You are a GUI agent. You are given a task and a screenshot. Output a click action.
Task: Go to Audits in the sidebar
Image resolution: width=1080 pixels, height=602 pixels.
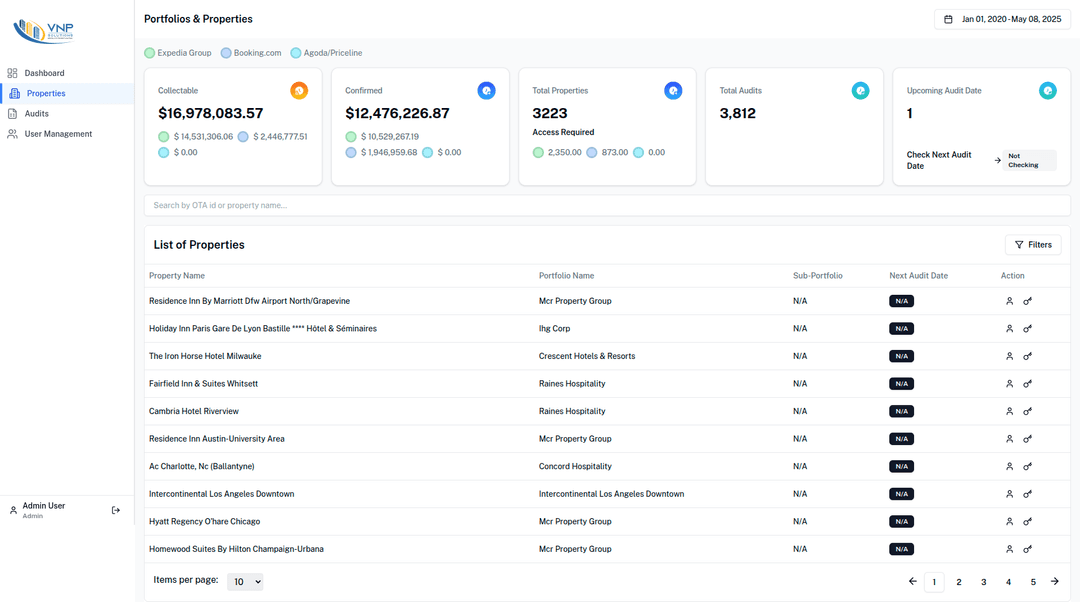[x=37, y=114]
